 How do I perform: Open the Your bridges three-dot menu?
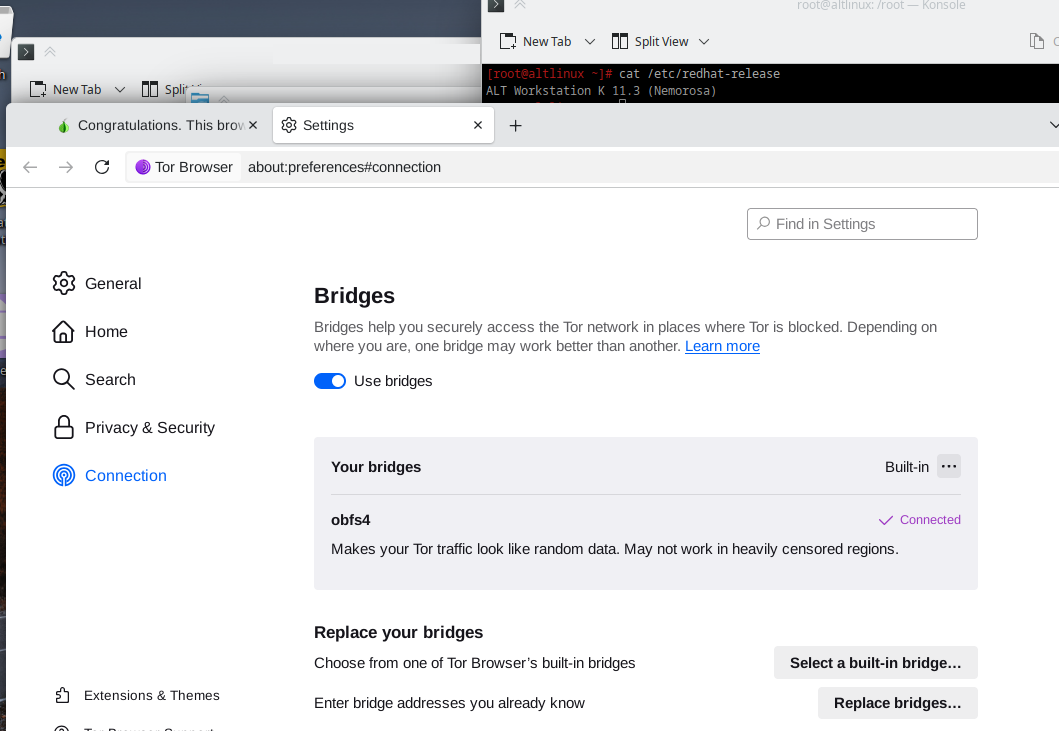coord(949,466)
